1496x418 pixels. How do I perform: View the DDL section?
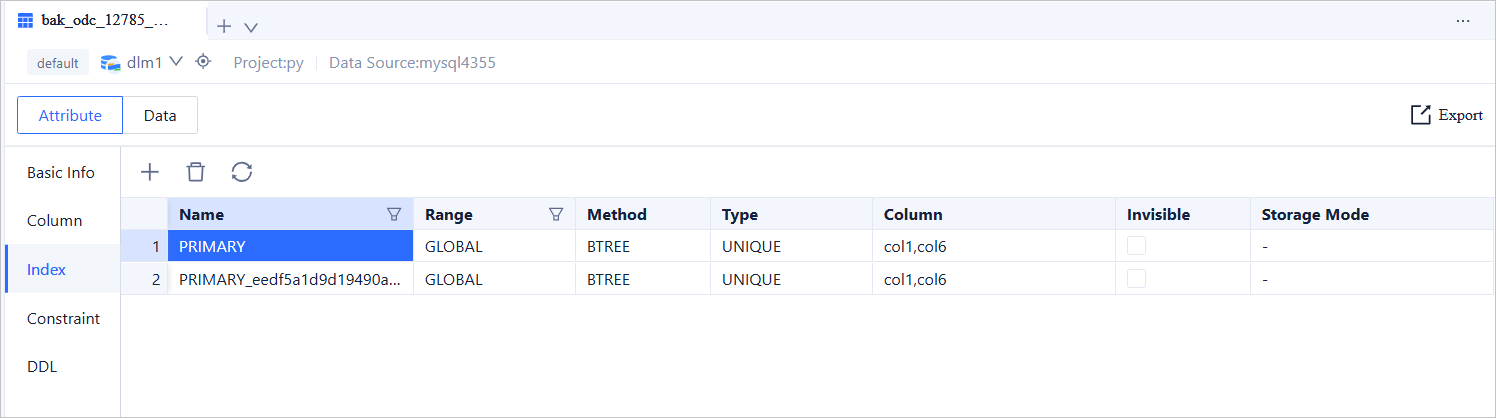(42, 366)
